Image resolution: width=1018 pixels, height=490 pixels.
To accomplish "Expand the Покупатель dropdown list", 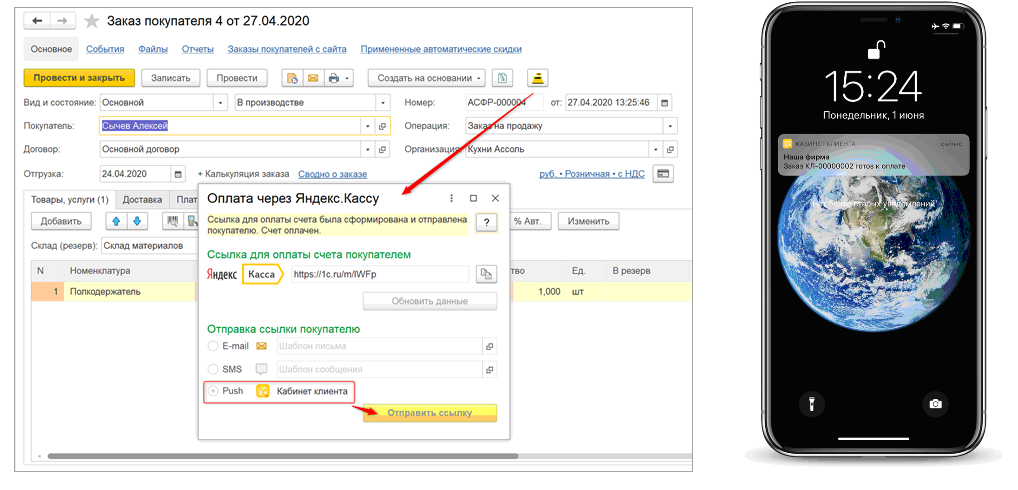I will pos(369,126).
